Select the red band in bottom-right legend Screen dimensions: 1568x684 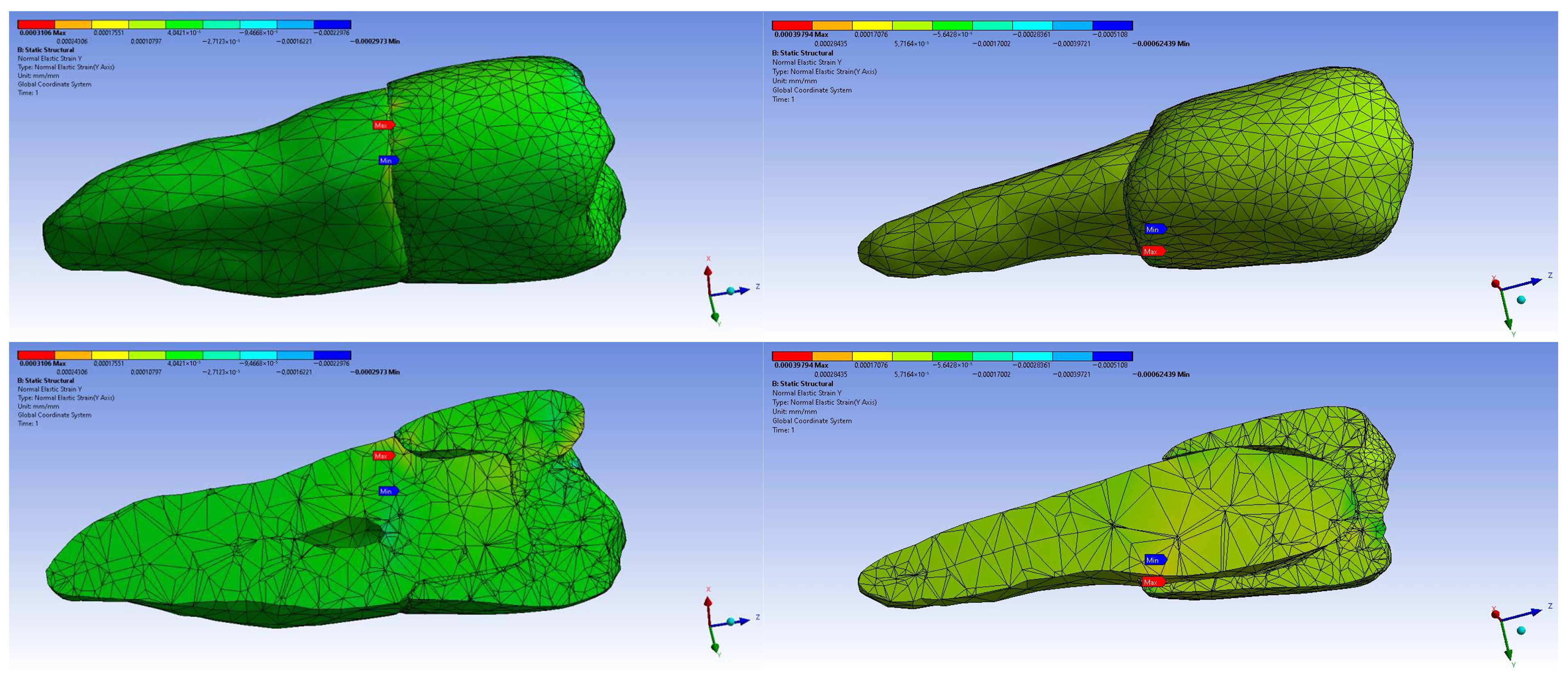(x=792, y=356)
